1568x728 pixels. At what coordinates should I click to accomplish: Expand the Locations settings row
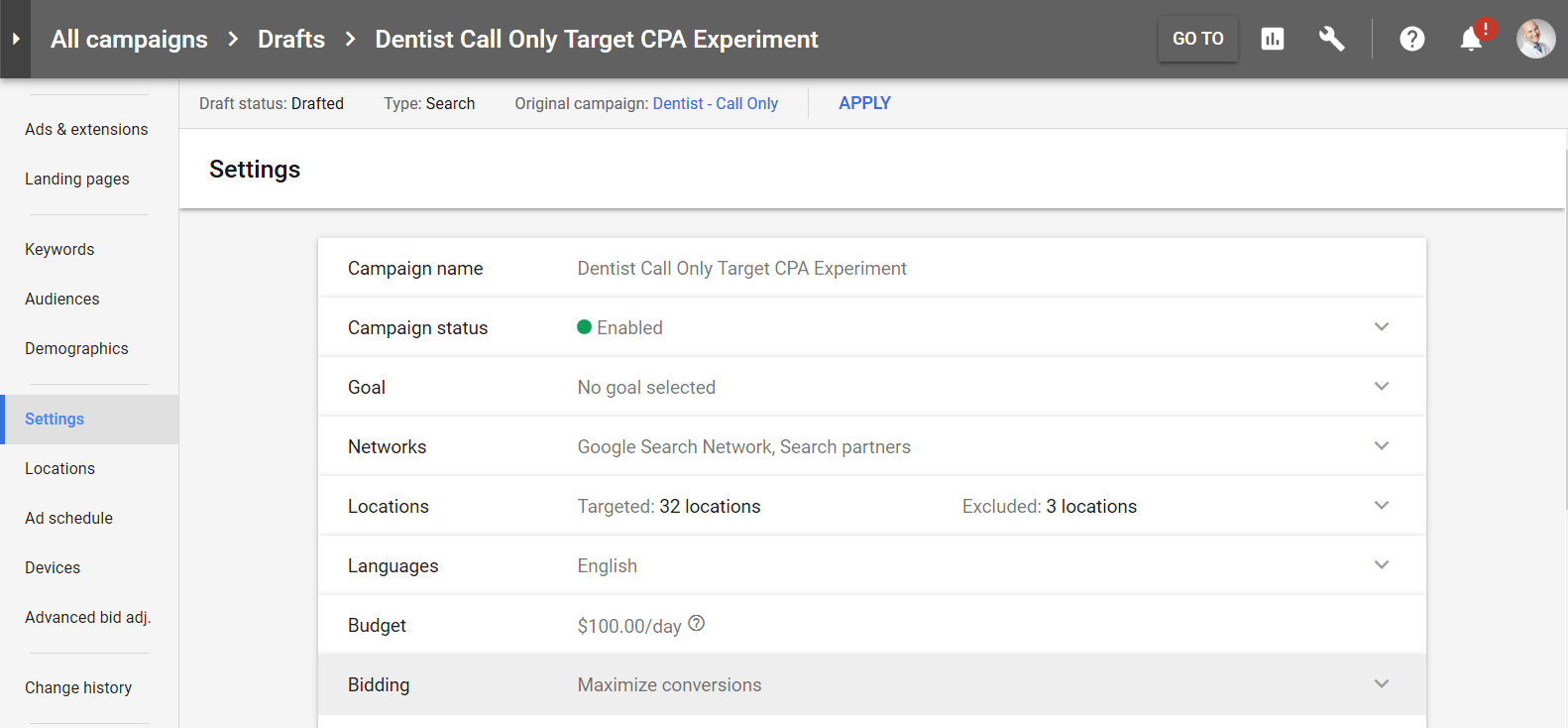click(x=1382, y=506)
